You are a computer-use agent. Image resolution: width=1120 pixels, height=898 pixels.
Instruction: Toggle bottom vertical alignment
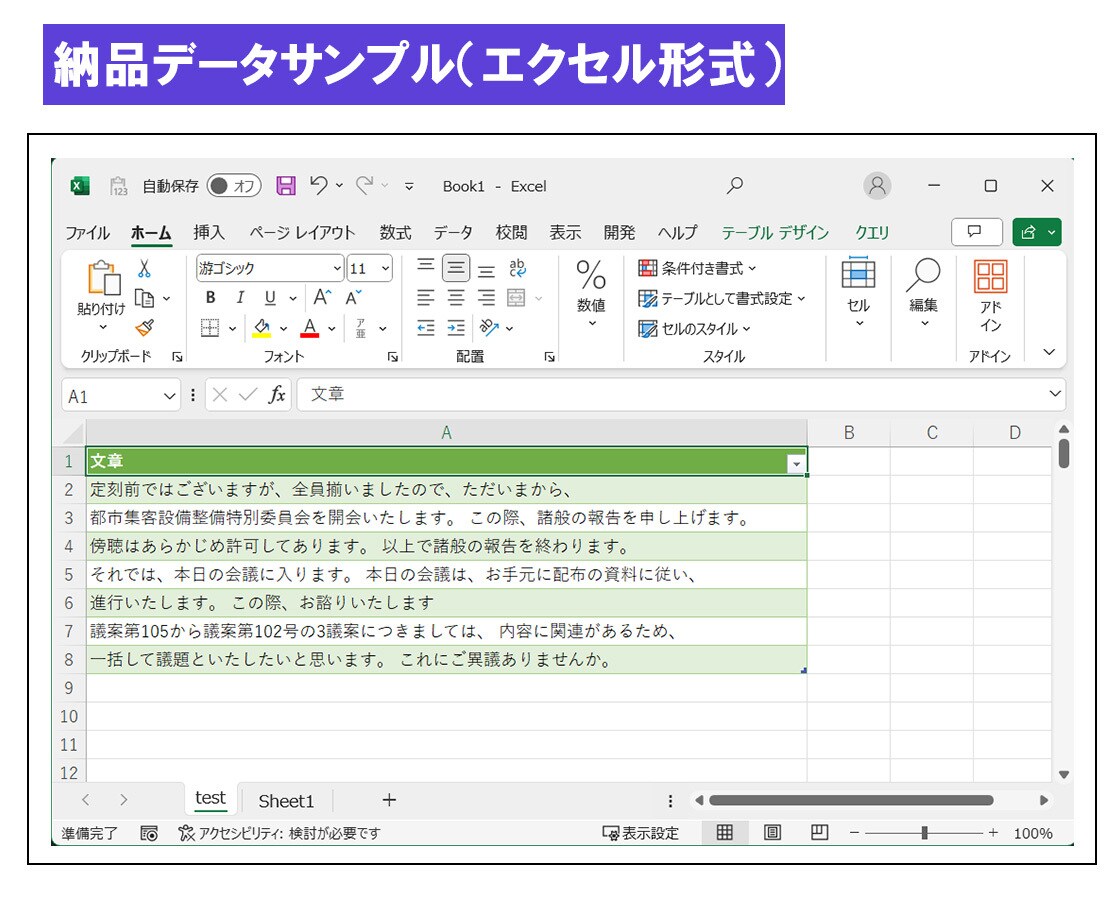(486, 271)
